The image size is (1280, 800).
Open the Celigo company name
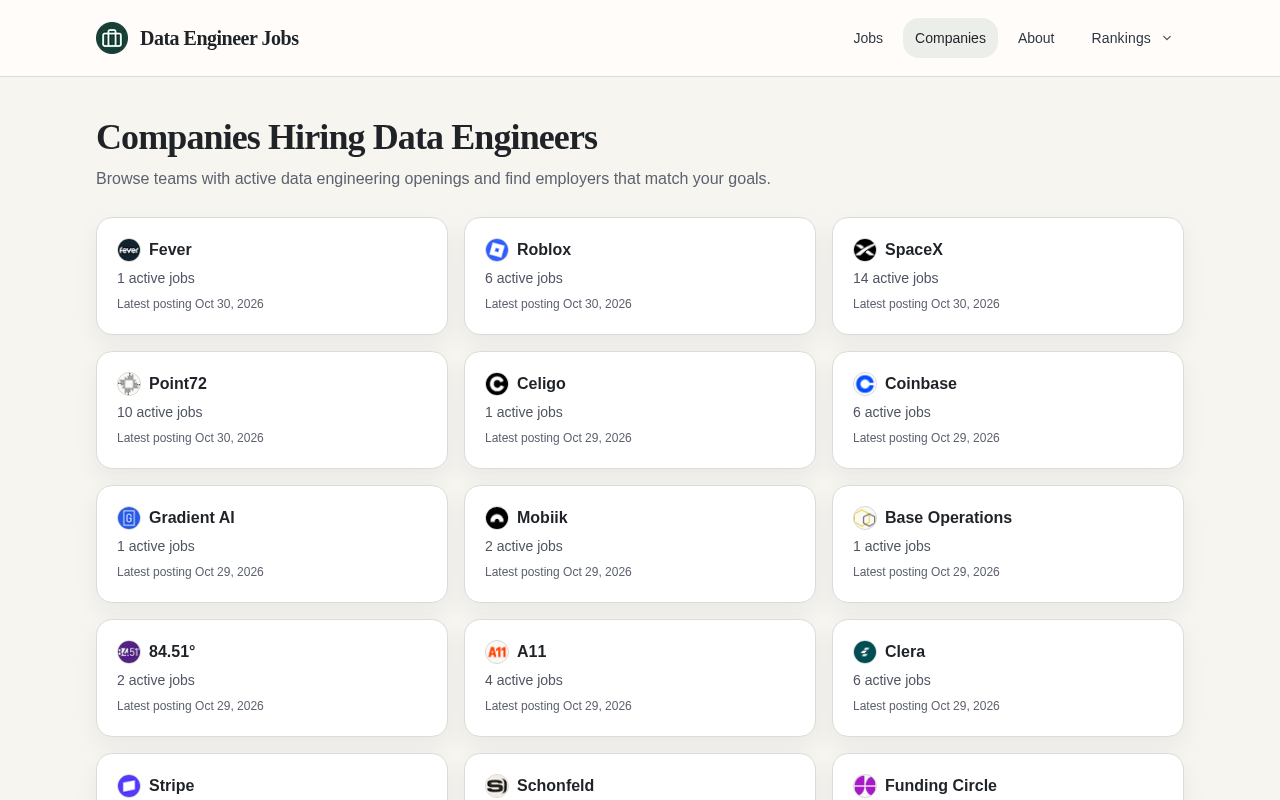tap(541, 384)
